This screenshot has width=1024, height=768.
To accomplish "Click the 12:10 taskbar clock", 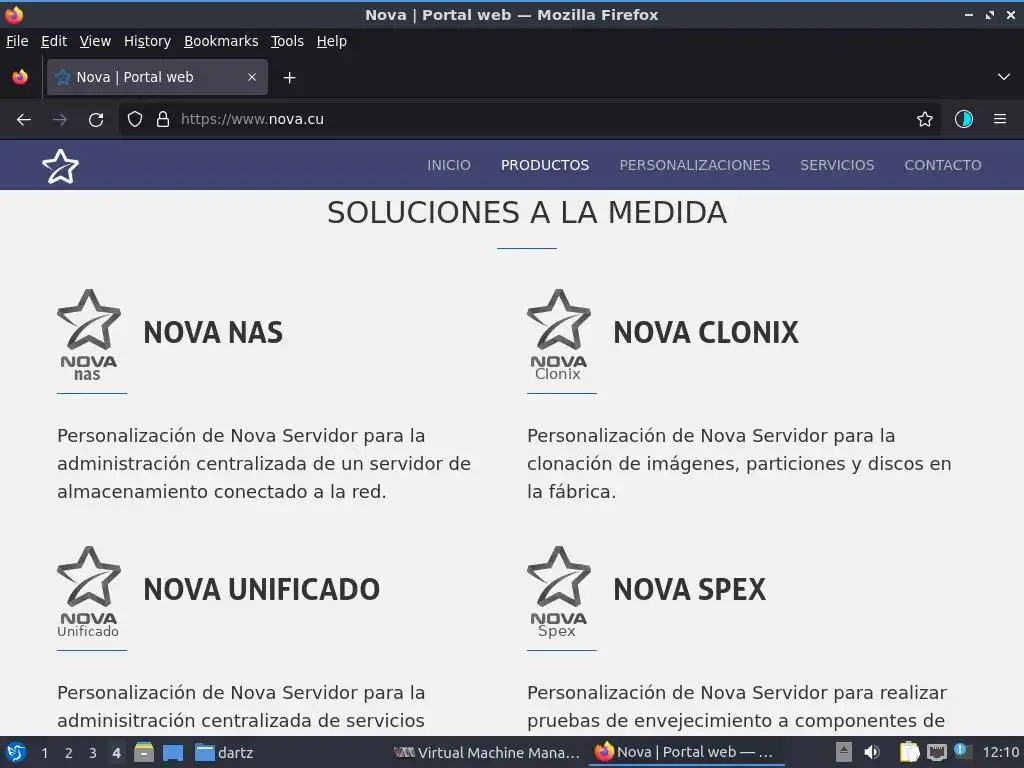I will 1000,753.
